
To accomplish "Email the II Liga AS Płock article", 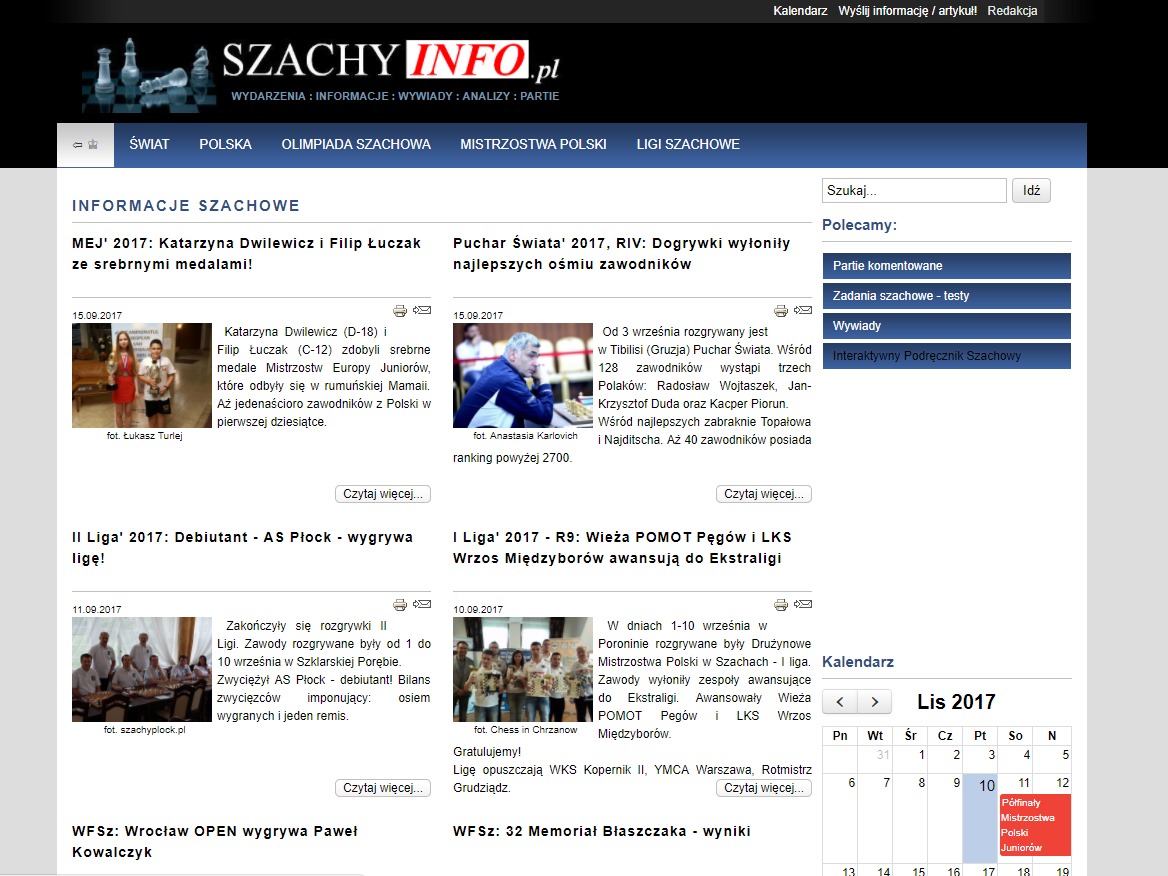I will click(x=423, y=604).
